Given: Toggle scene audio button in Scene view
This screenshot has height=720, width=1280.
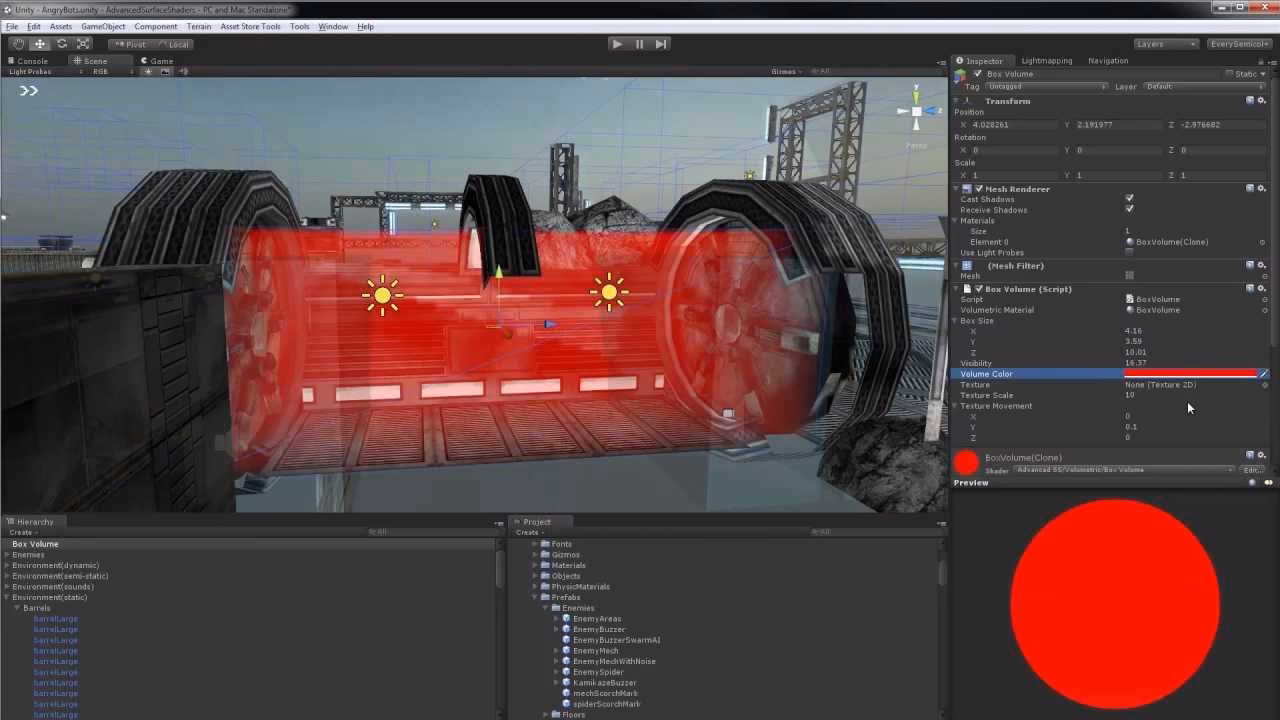Looking at the screenshot, I should pyautogui.click(x=184, y=72).
